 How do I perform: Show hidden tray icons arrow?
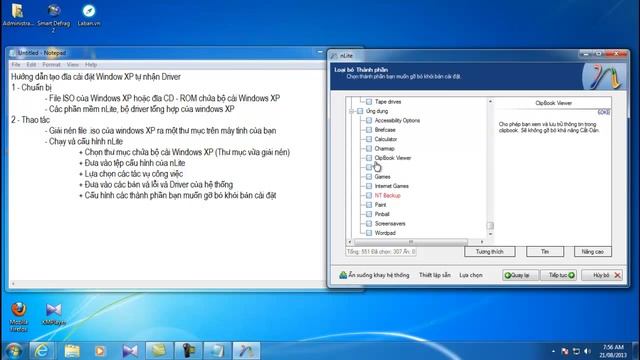[553, 351]
